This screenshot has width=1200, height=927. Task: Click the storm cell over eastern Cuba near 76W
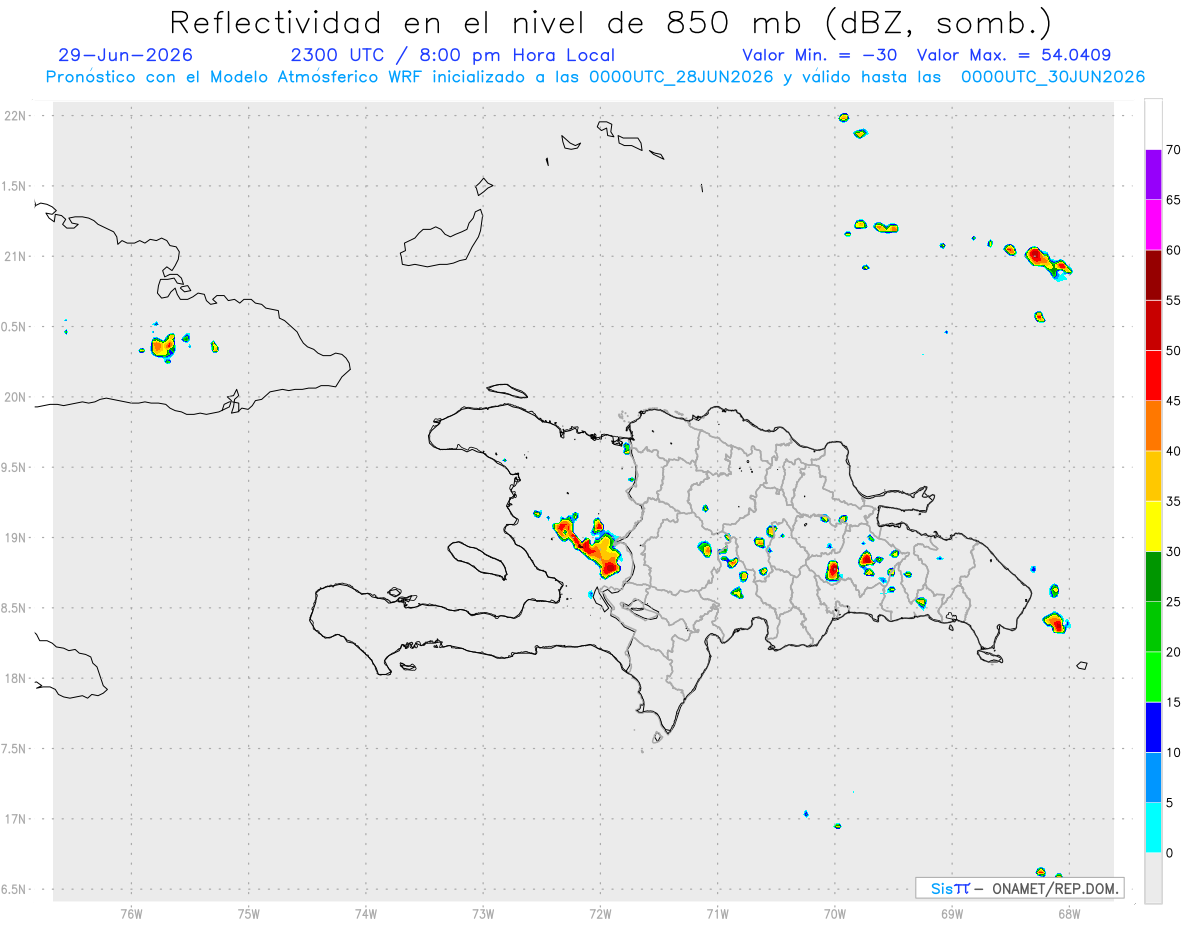pyautogui.click(x=163, y=346)
